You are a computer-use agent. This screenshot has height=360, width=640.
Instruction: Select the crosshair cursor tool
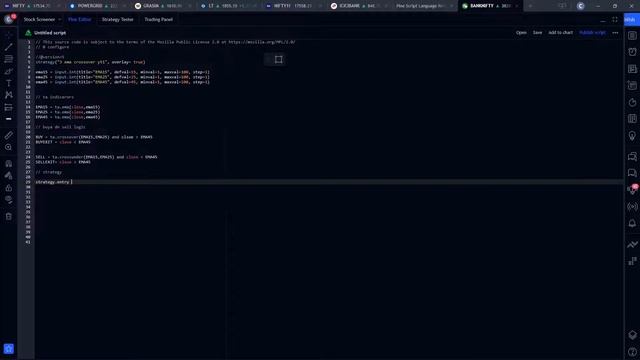9,36
